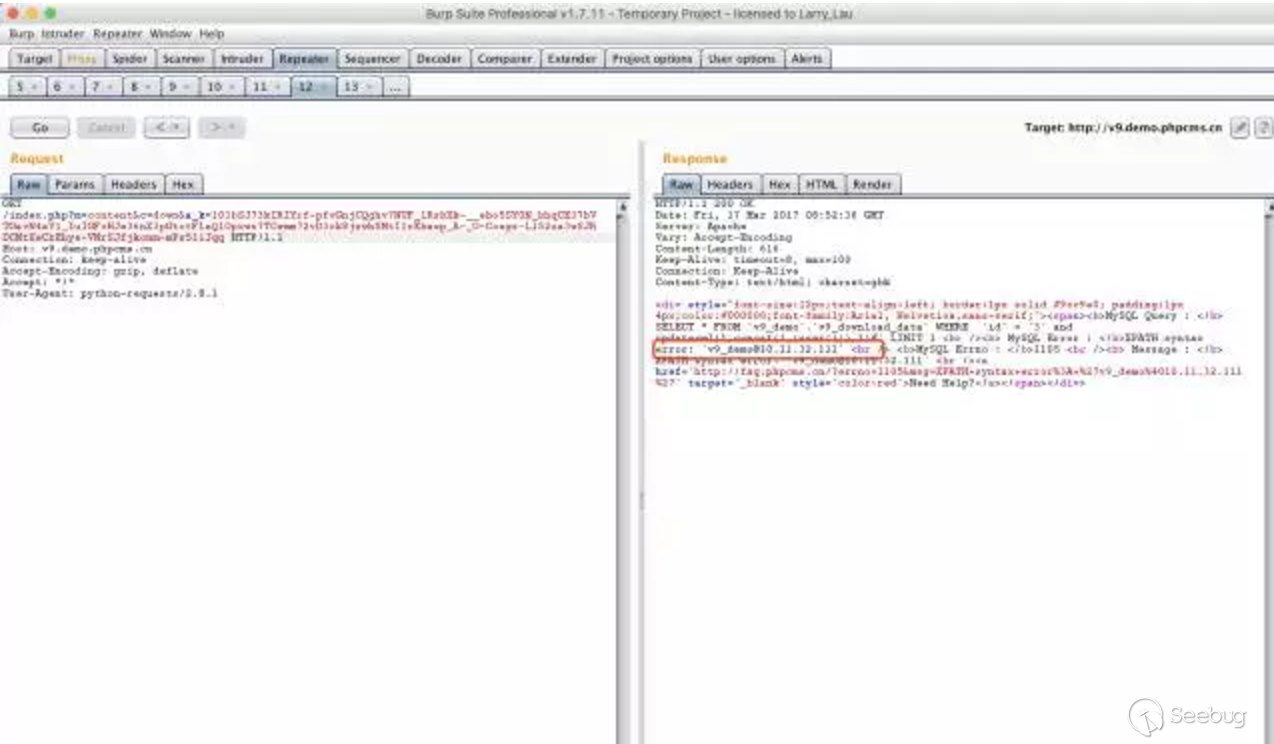Viewport: 1274px width, 744px height.
Task: Open the Repeater menu in the menu bar
Action: point(118,33)
